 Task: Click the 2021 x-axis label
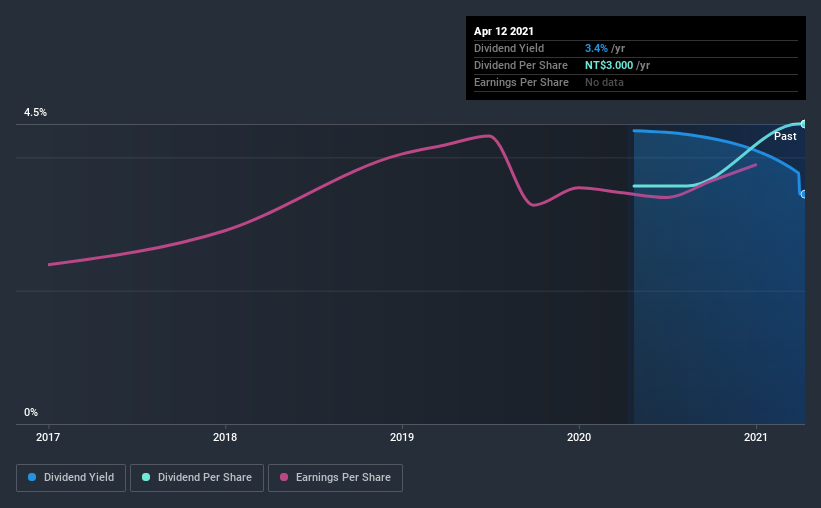click(x=756, y=437)
